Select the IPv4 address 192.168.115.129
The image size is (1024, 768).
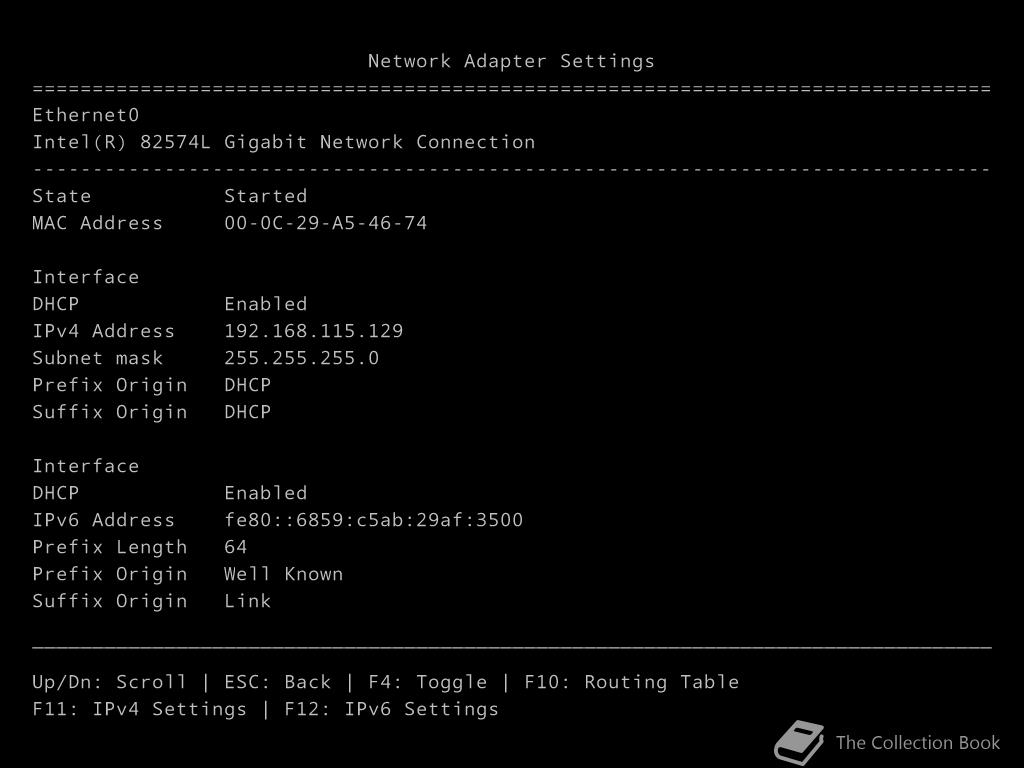pos(313,330)
